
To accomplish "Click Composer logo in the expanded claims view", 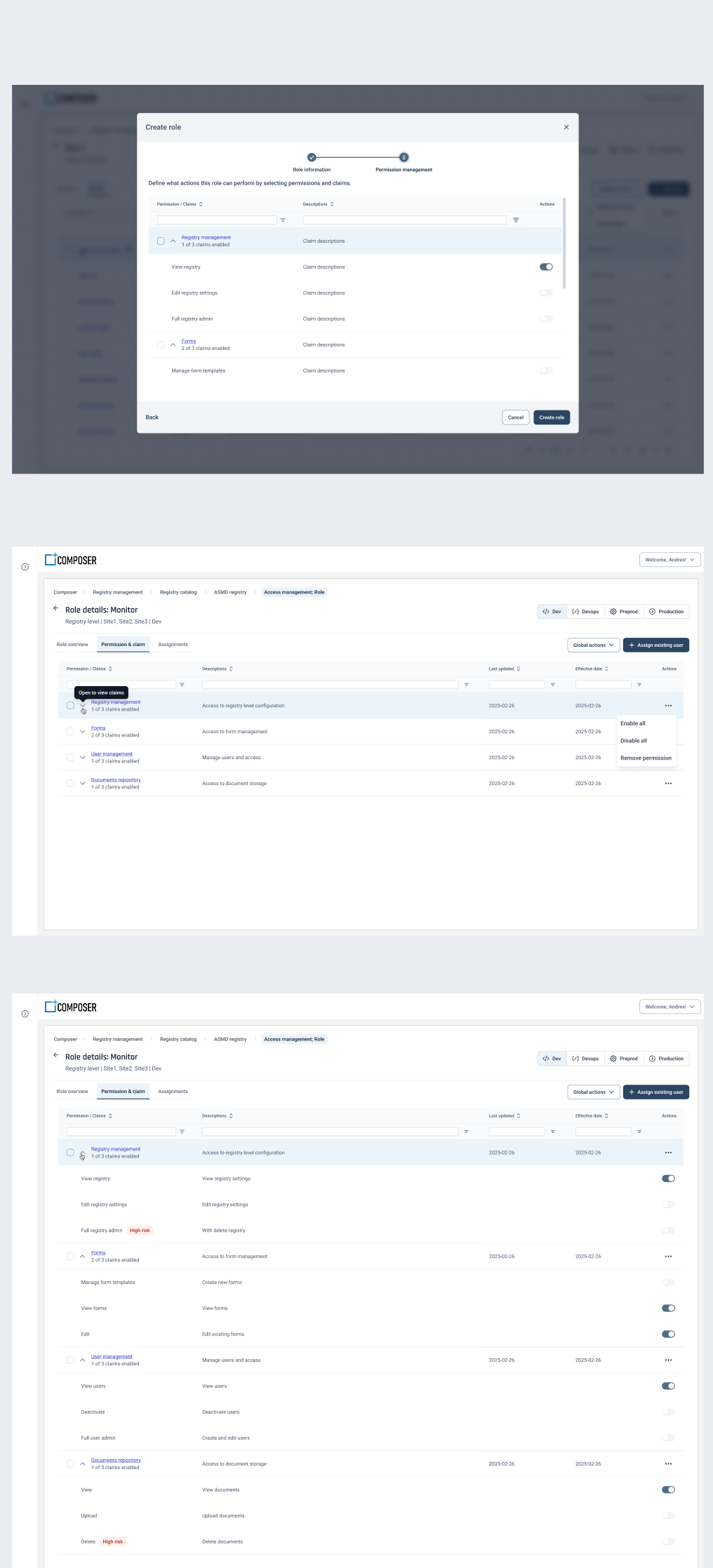I will tap(71, 1007).
